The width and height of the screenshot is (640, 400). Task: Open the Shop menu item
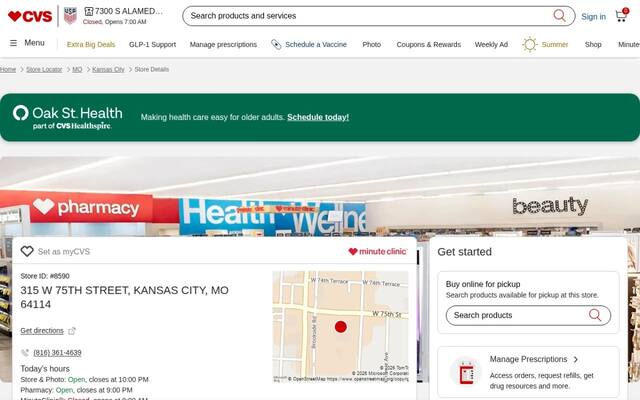[593, 44]
